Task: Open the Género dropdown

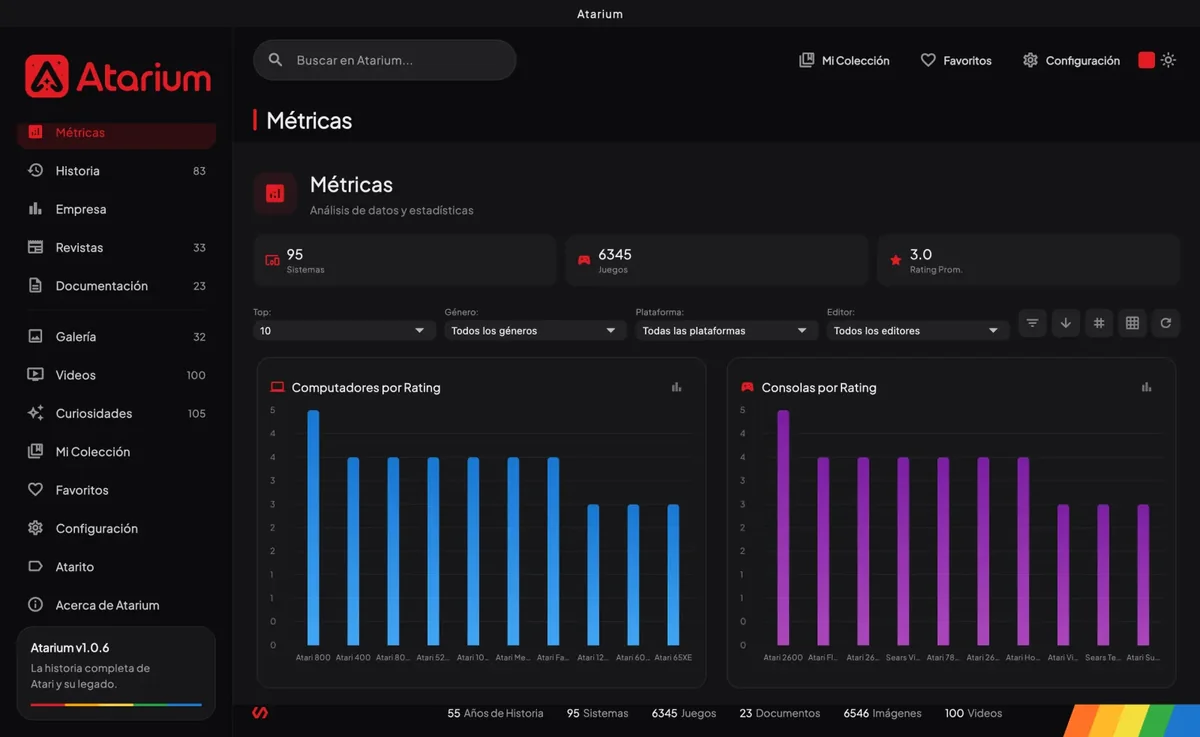Action: 536,330
